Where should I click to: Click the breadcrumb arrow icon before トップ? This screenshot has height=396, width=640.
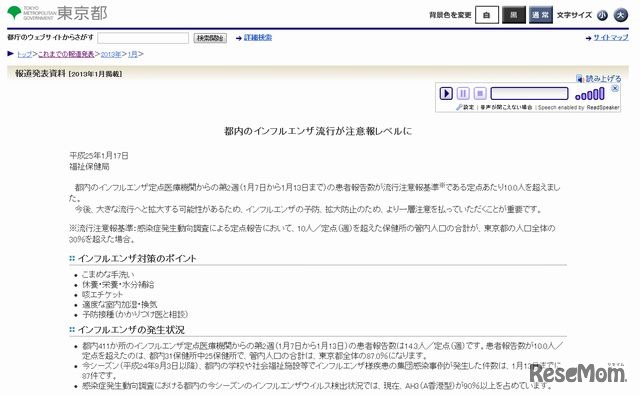click(x=11, y=53)
